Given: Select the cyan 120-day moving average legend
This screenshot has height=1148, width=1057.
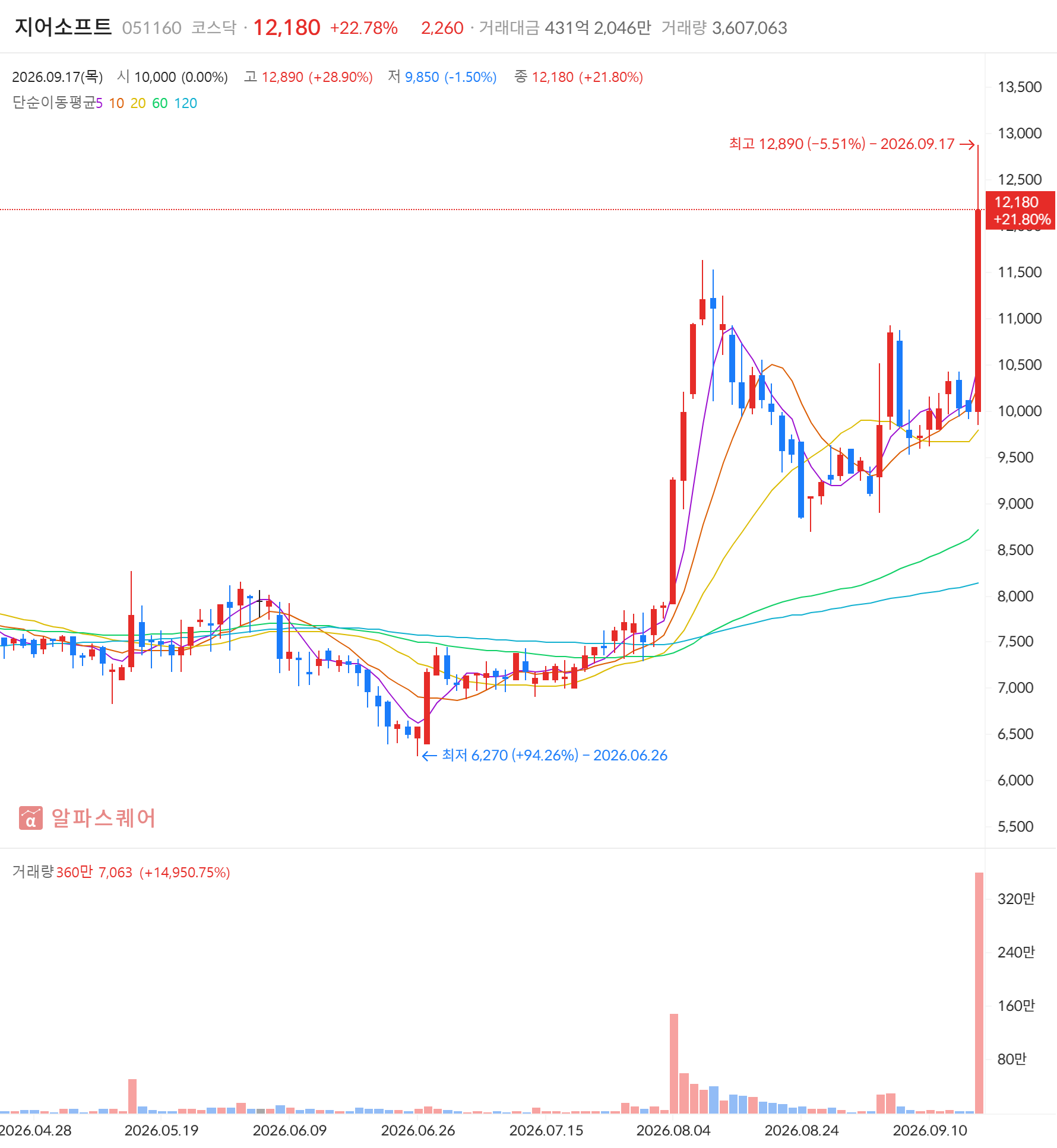Looking at the screenshot, I should tap(185, 103).
